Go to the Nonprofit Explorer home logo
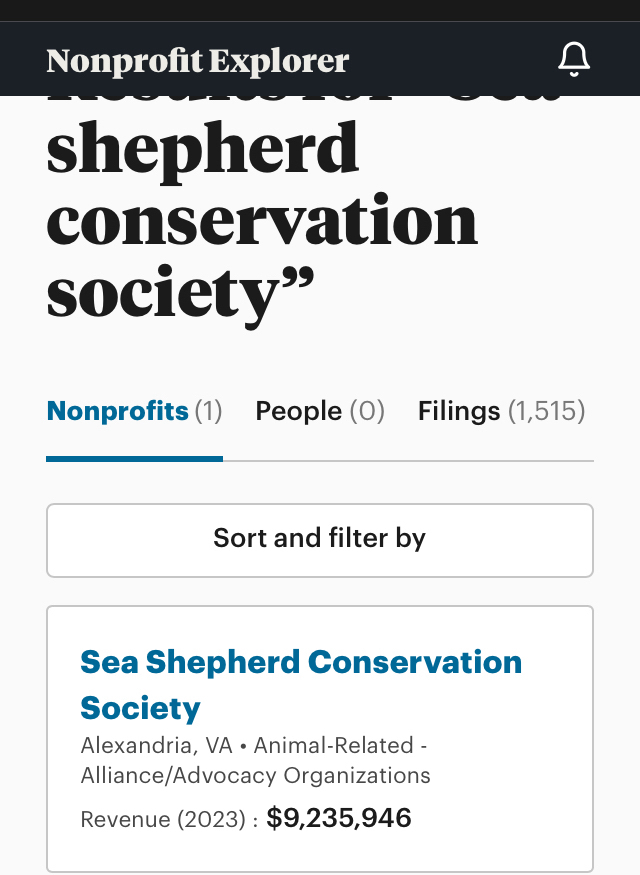The image size is (640, 875). point(198,61)
